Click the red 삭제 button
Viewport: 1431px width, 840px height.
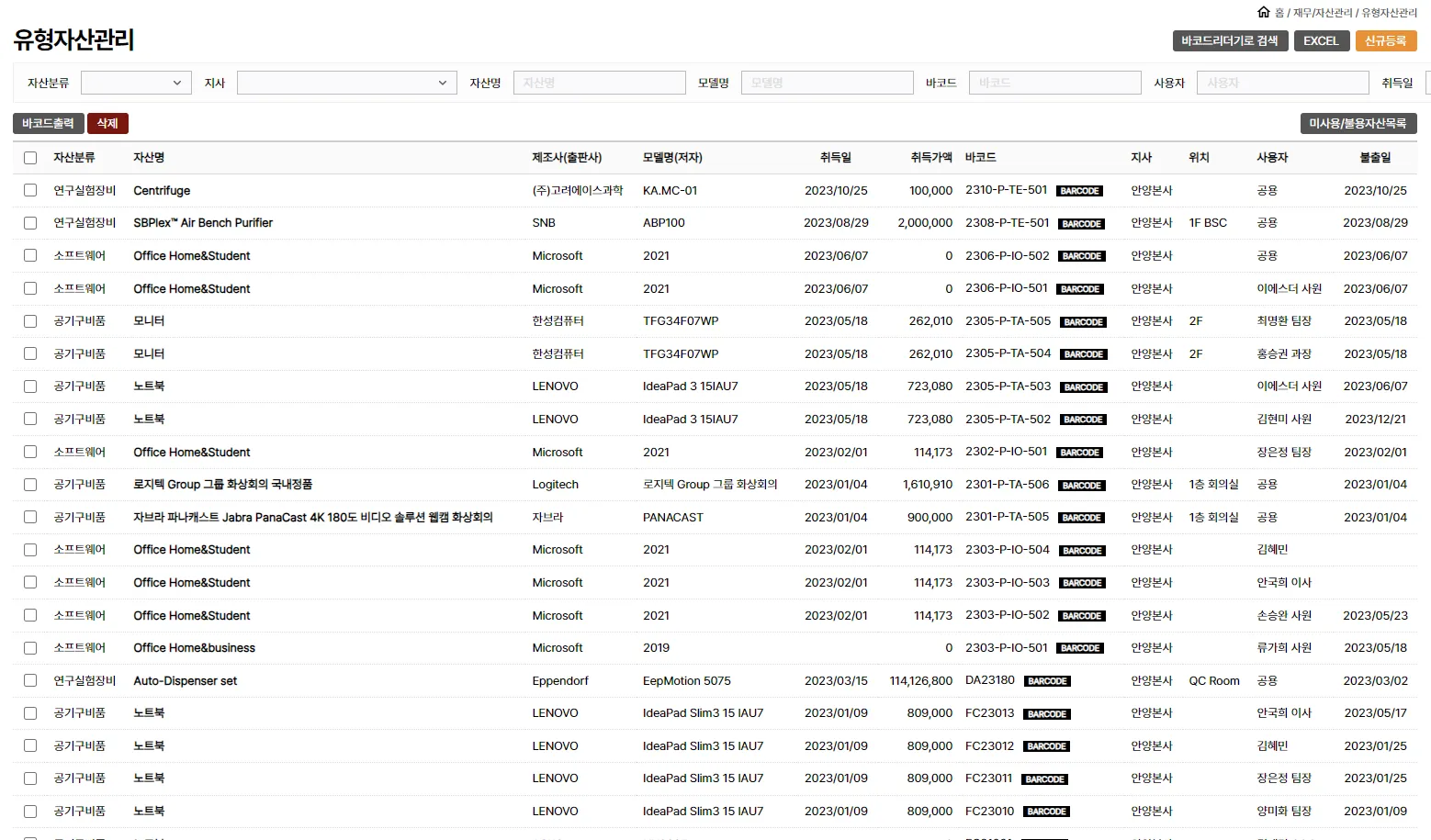tap(107, 123)
